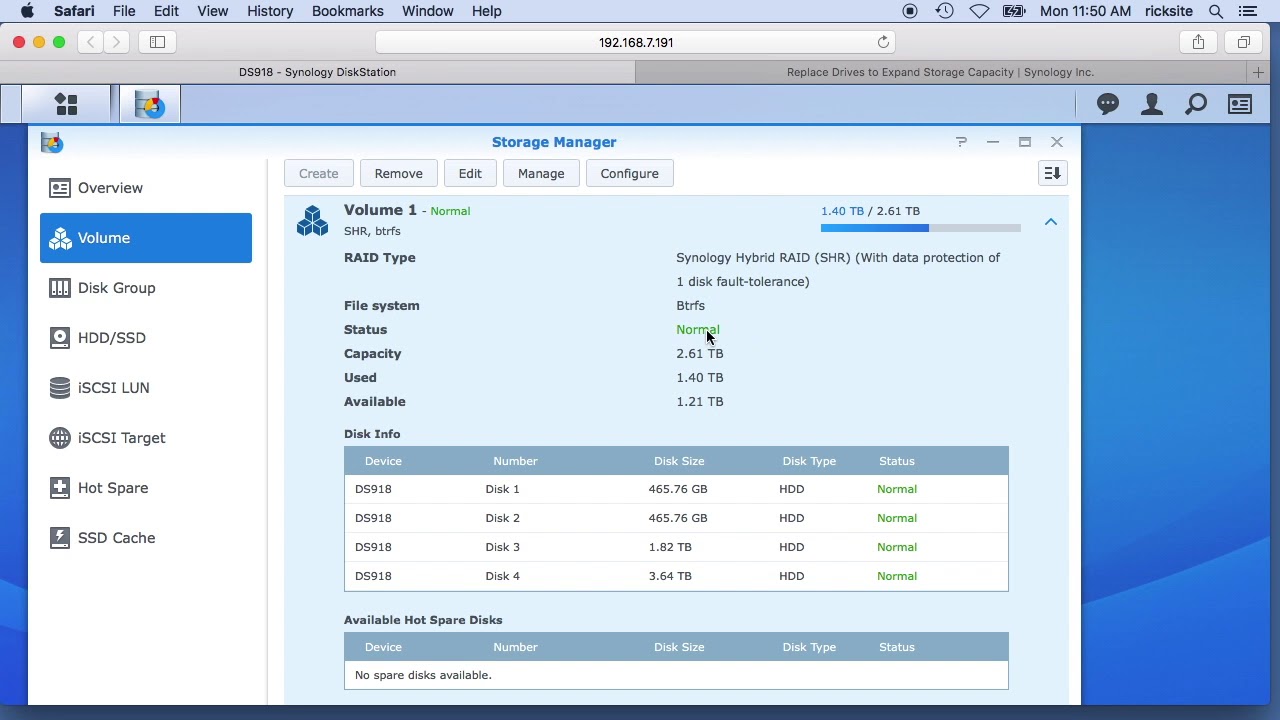Viewport: 1280px width, 720px height.
Task: Open the iSCSI Target section
Action: pos(146,438)
